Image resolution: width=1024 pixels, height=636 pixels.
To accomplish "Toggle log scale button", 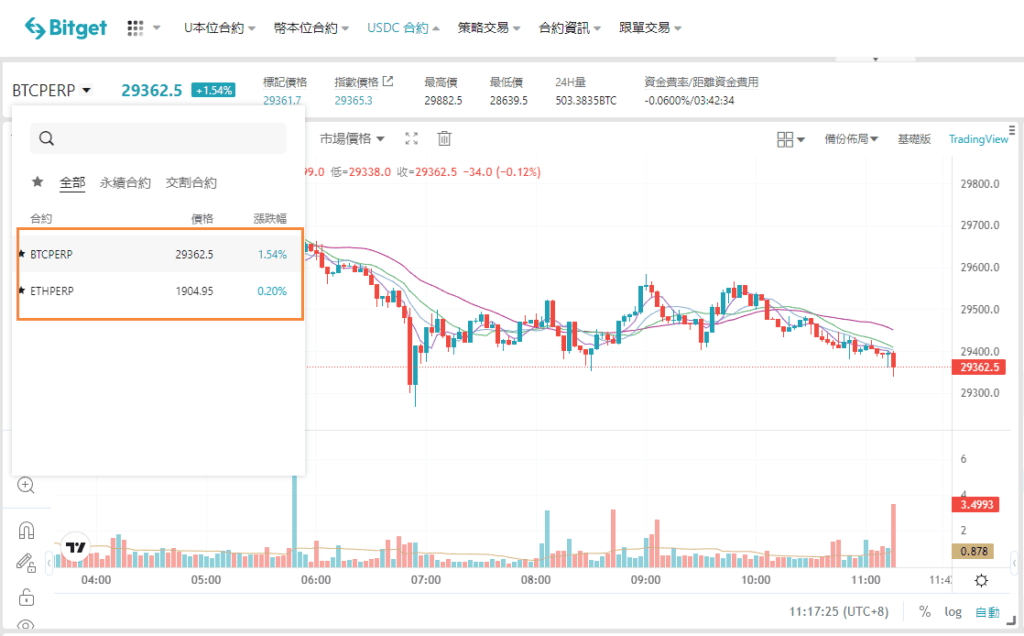I will tap(953, 612).
